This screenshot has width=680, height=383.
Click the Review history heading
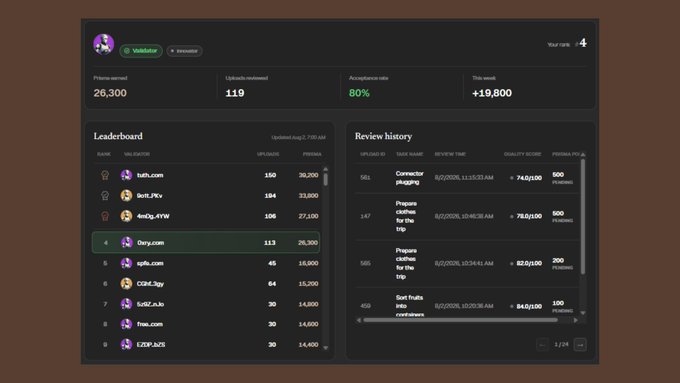pyautogui.click(x=383, y=136)
